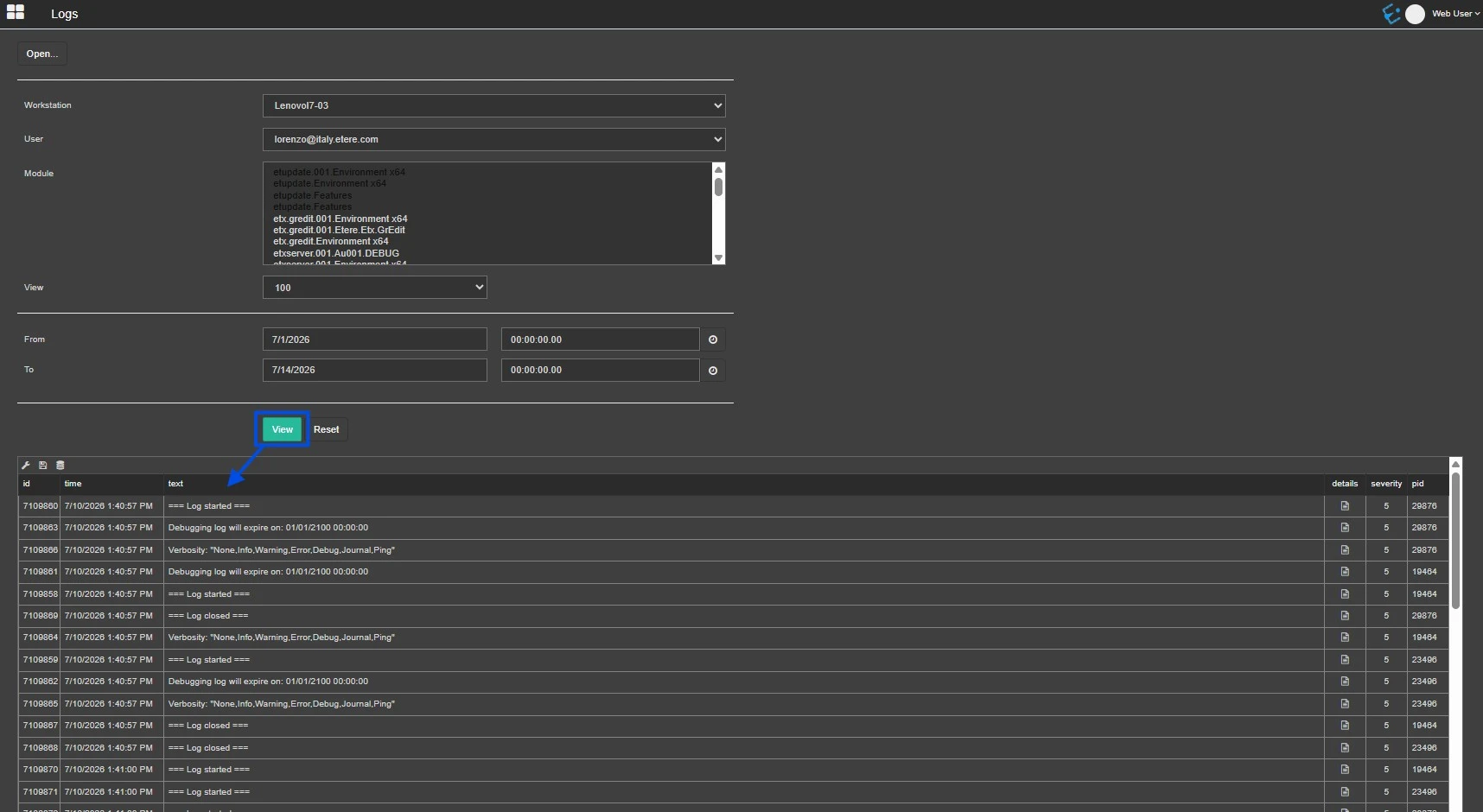Click id cell 7109860

[40, 506]
